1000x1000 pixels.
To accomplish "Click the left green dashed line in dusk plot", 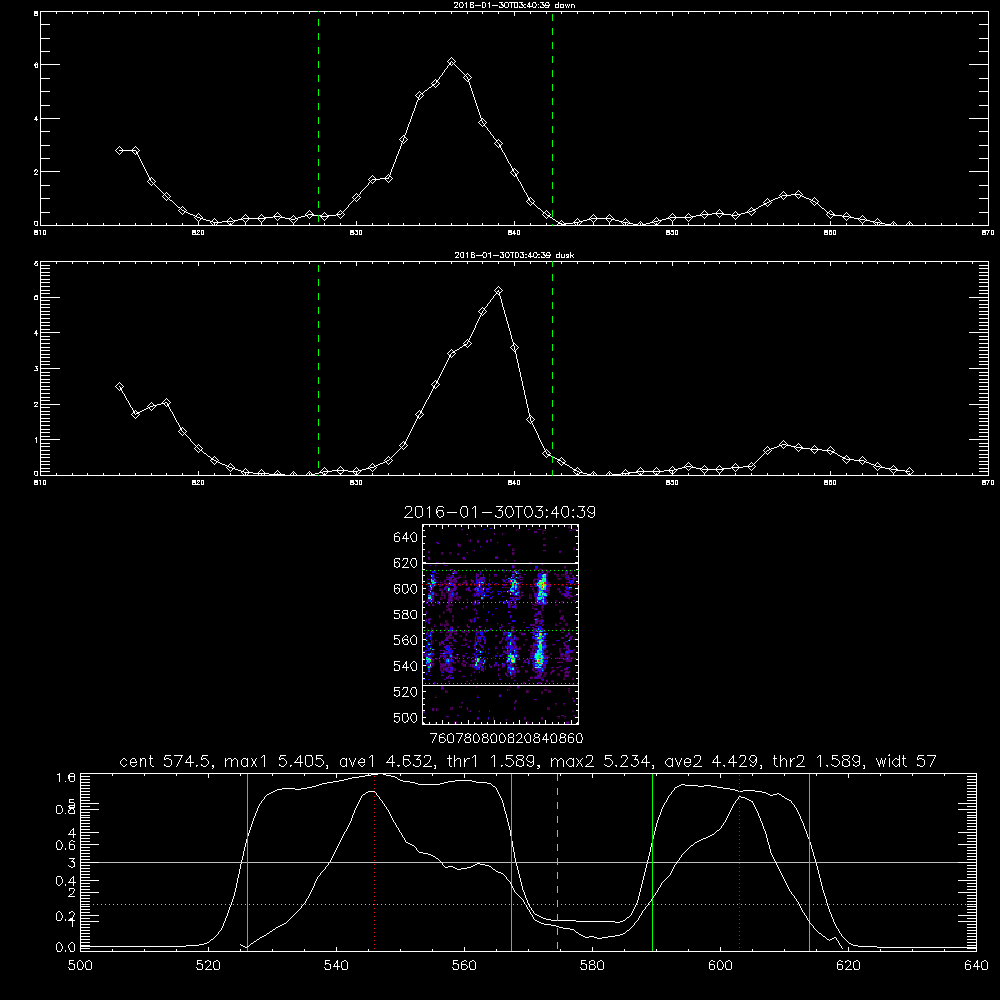I will coord(318,369).
